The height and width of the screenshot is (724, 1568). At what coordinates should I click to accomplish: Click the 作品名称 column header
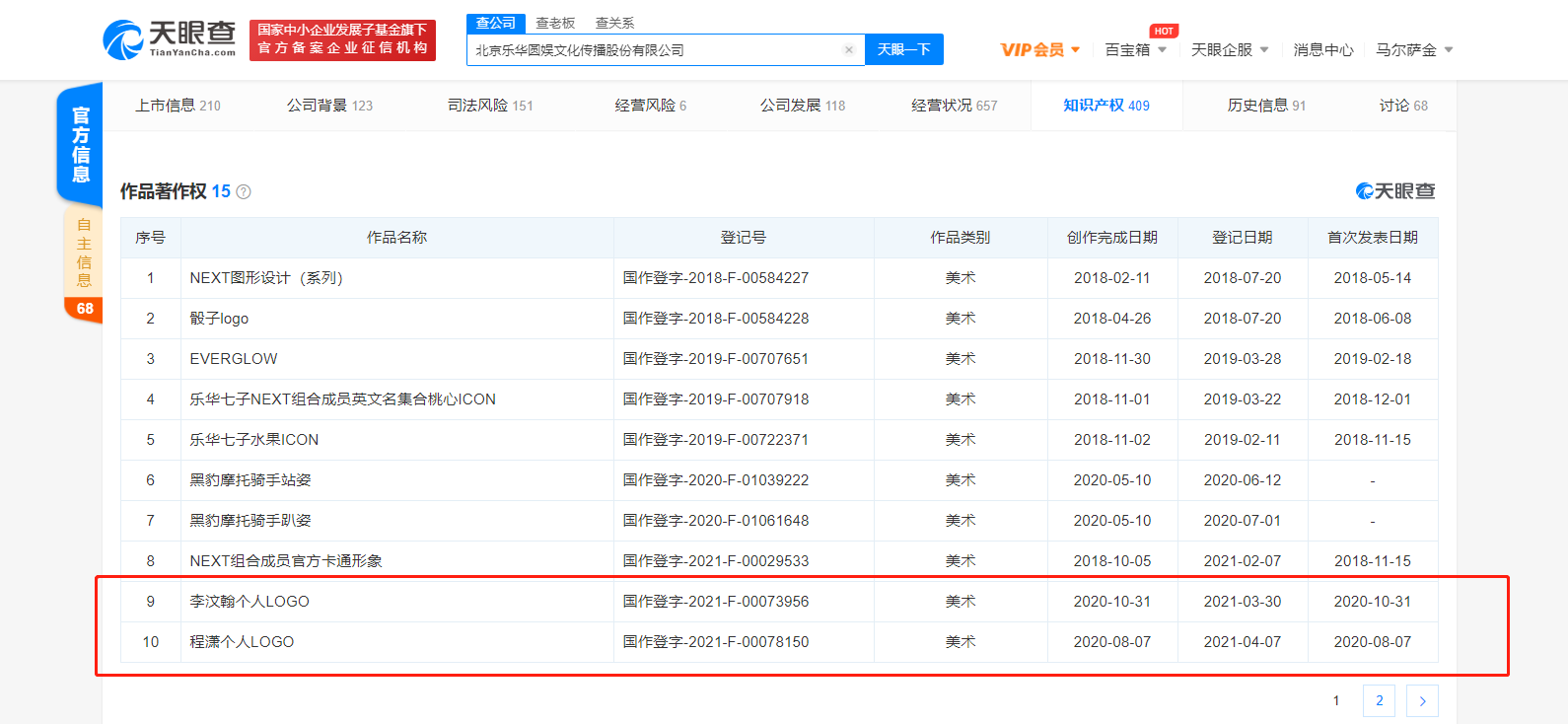pos(396,238)
